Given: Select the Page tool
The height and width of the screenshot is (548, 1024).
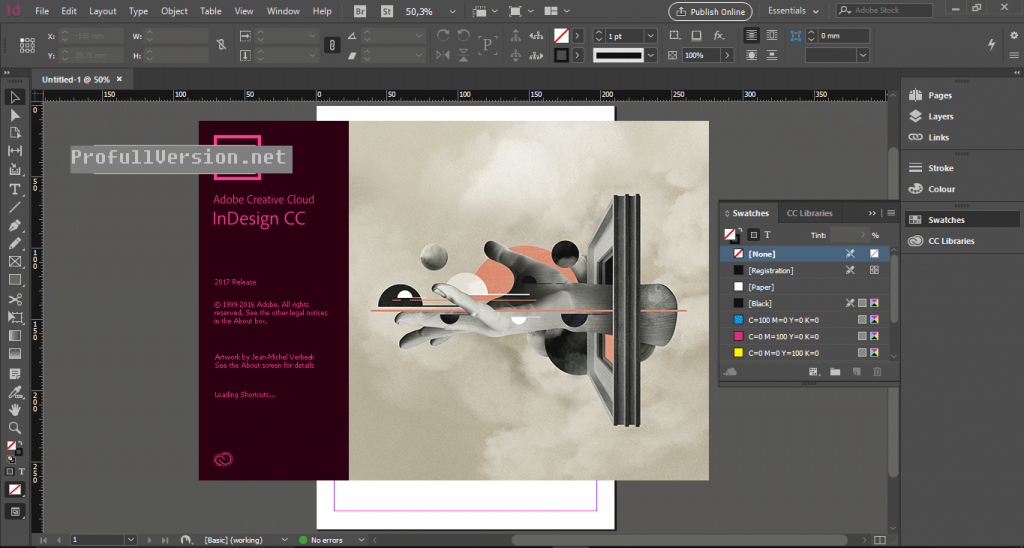Looking at the screenshot, I should [x=14, y=133].
